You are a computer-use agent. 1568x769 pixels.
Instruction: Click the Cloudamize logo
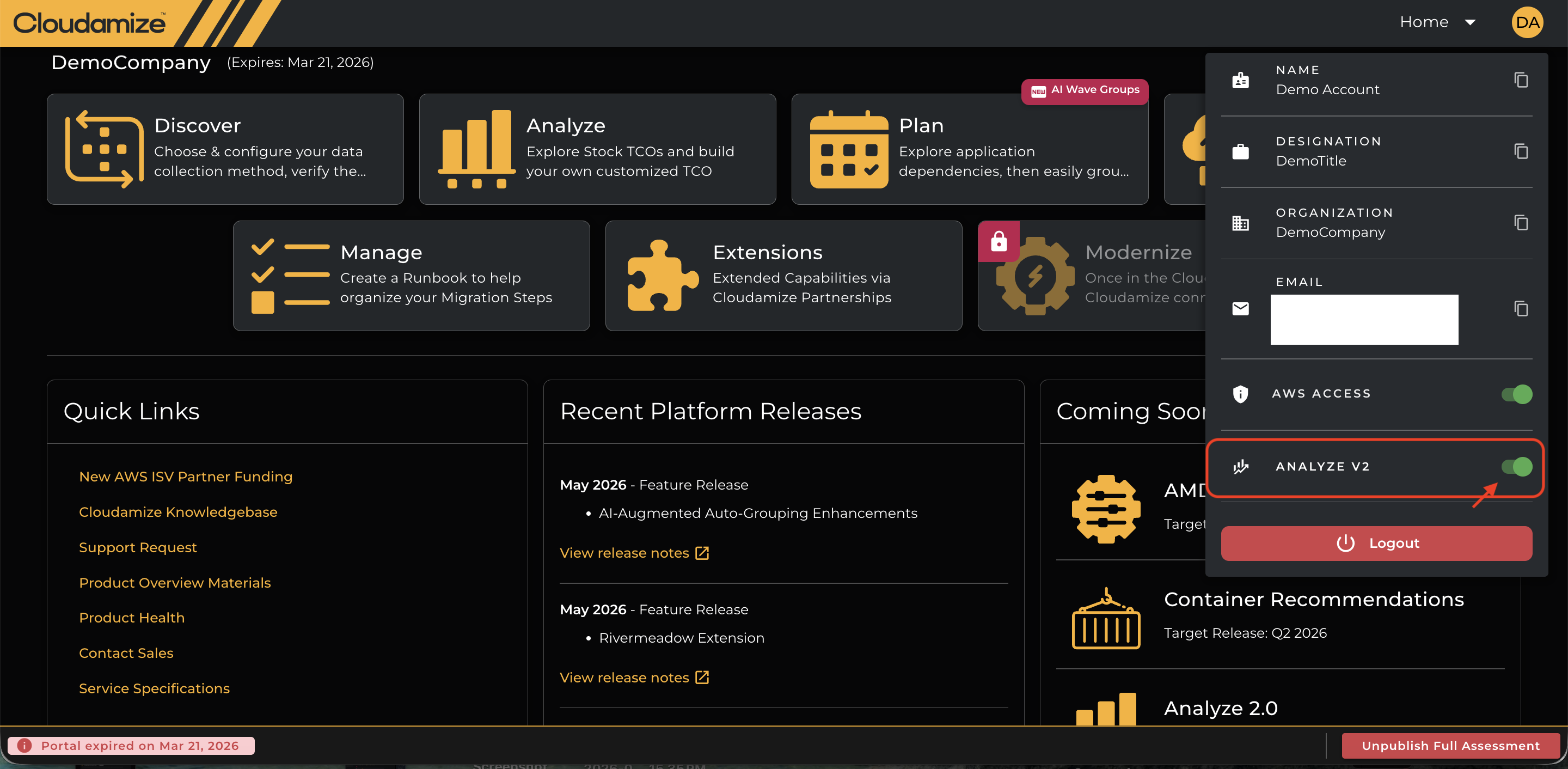pyautogui.click(x=89, y=23)
